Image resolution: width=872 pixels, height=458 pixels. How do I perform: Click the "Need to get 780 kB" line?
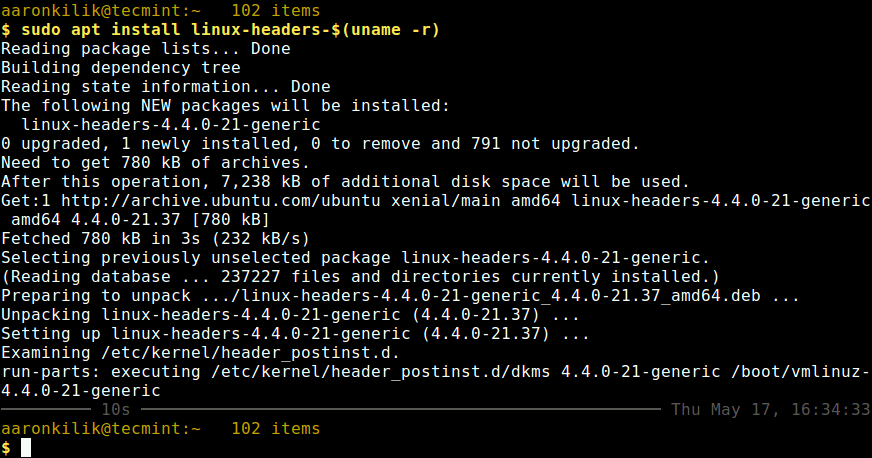click(156, 162)
